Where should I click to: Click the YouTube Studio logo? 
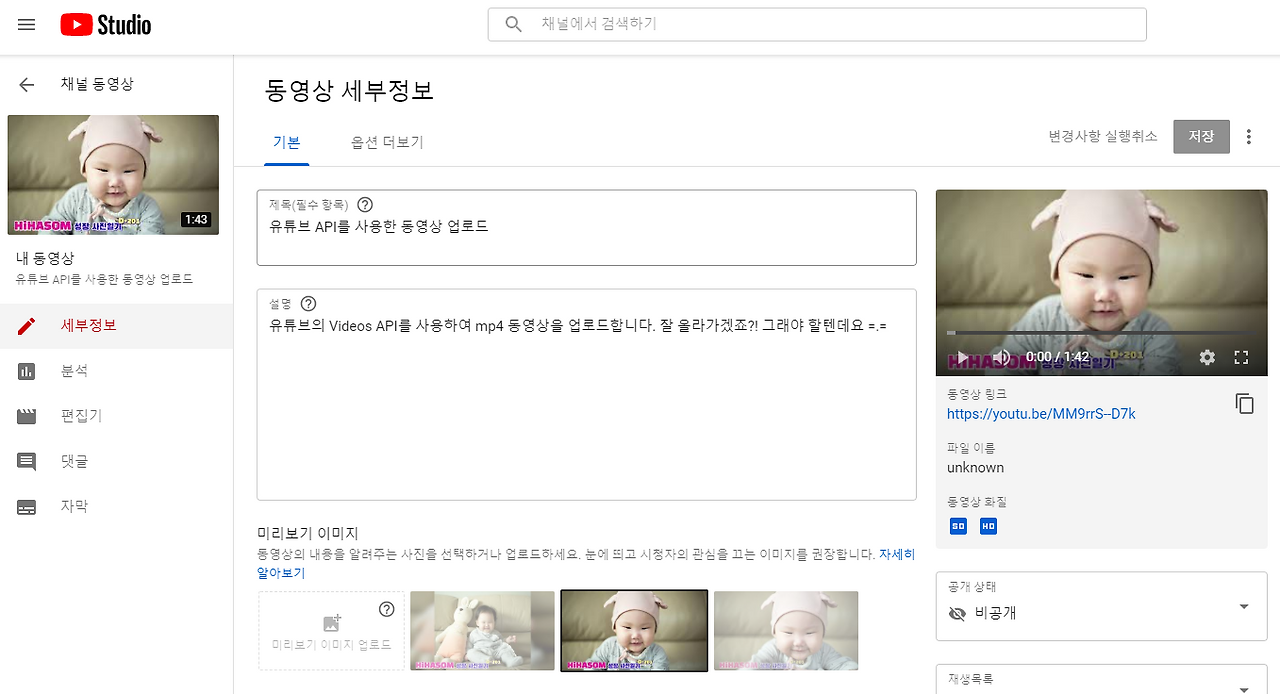click(x=106, y=25)
